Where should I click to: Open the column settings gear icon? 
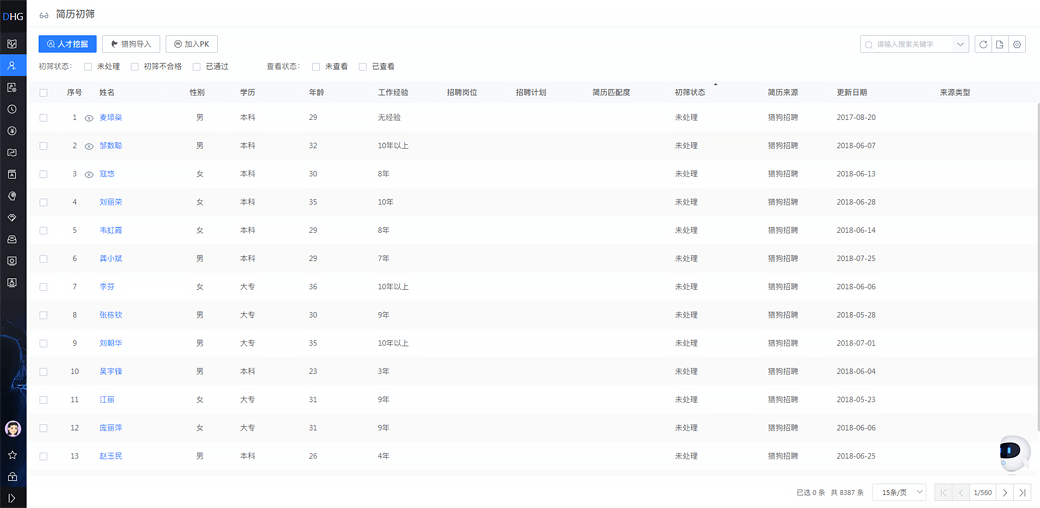tap(1017, 44)
